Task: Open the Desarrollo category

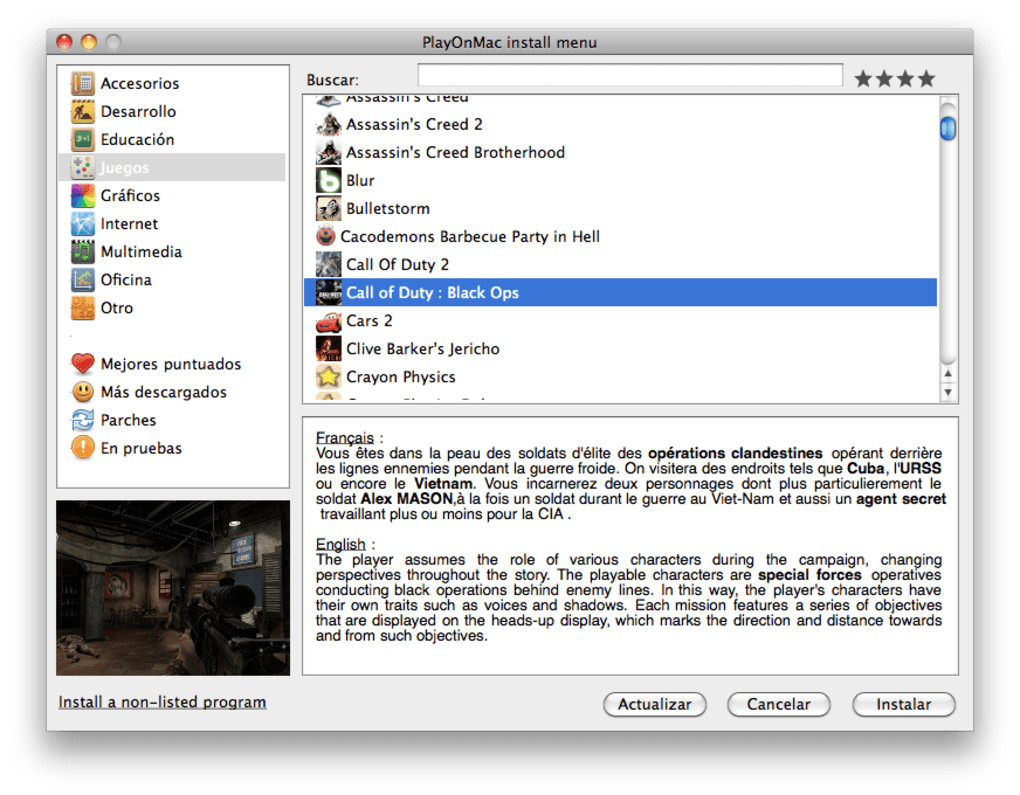Action: pos(172,111)
